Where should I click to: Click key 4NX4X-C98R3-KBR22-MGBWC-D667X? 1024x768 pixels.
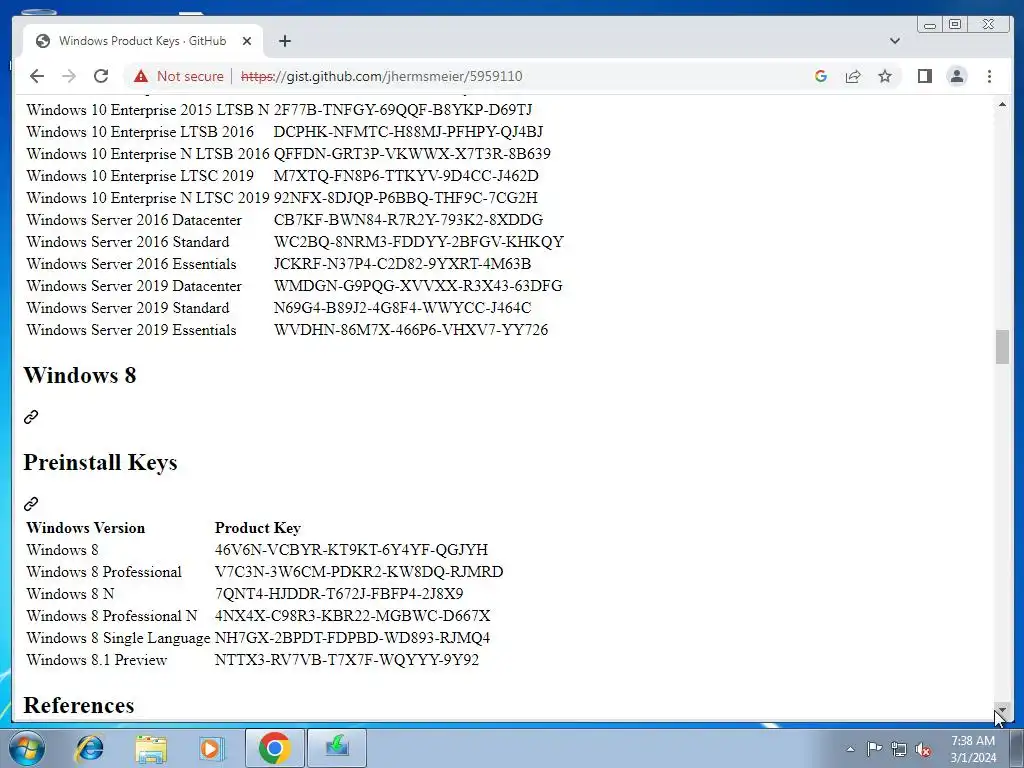pyautogui.click(x=353, y=616)
